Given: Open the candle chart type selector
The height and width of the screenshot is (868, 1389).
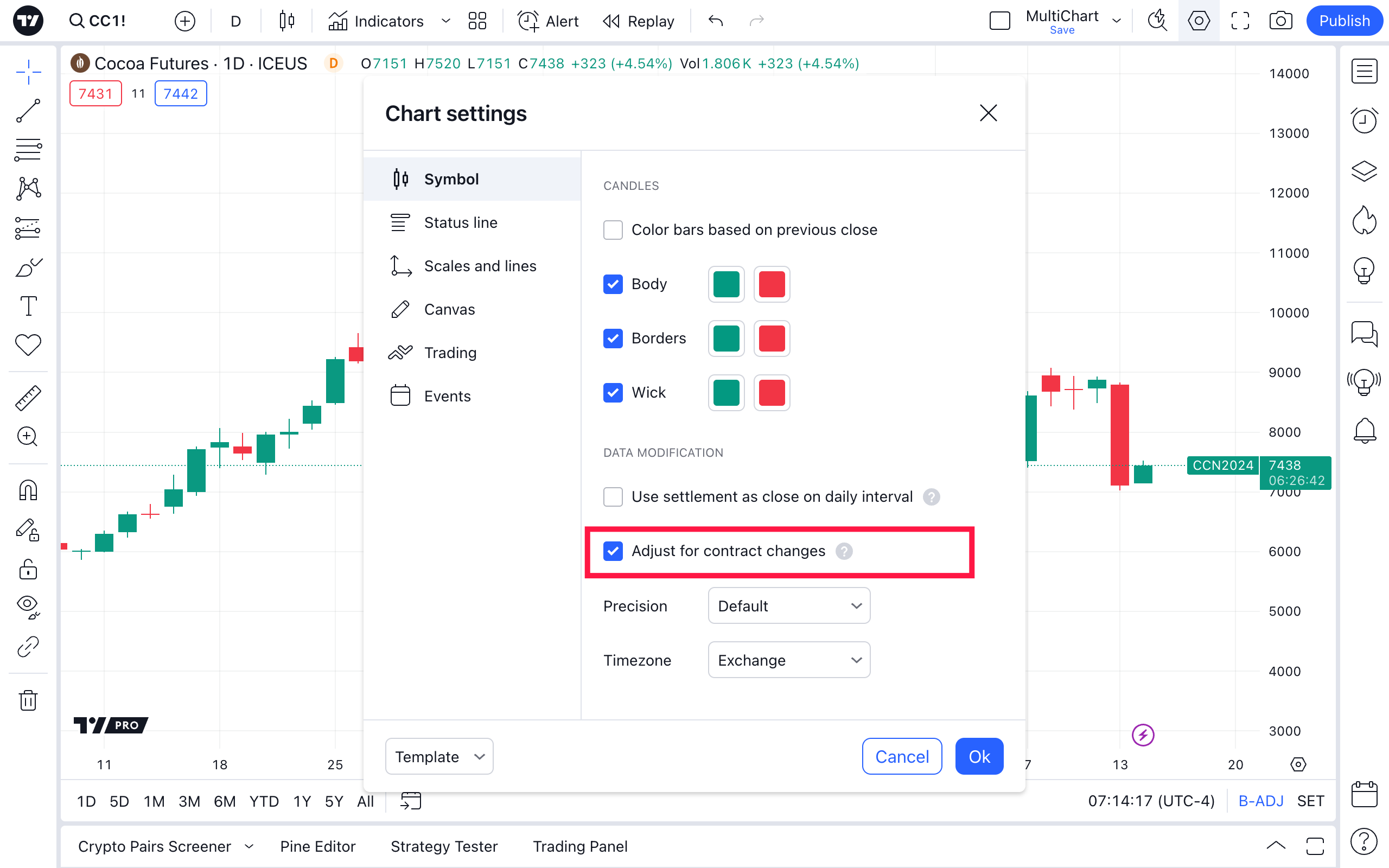Looking at the screenshot, I should click(x=287, y=21).
